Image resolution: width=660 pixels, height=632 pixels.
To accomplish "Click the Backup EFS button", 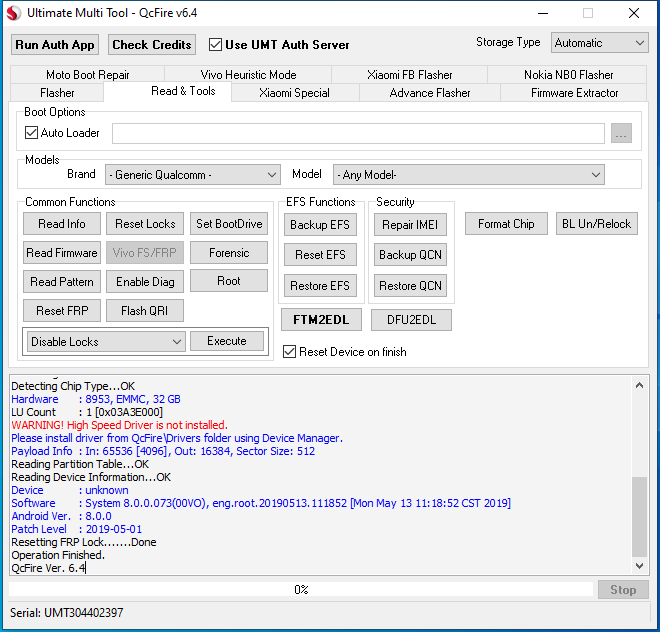I will coord(320,225).
